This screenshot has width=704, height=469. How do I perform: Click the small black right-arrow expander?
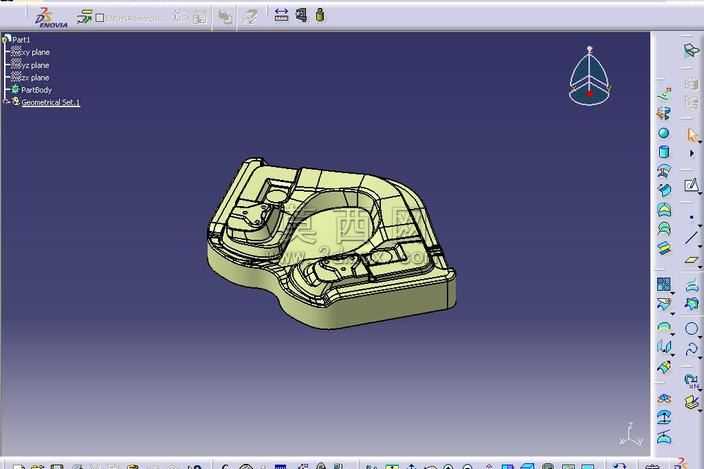coord(691,153)
